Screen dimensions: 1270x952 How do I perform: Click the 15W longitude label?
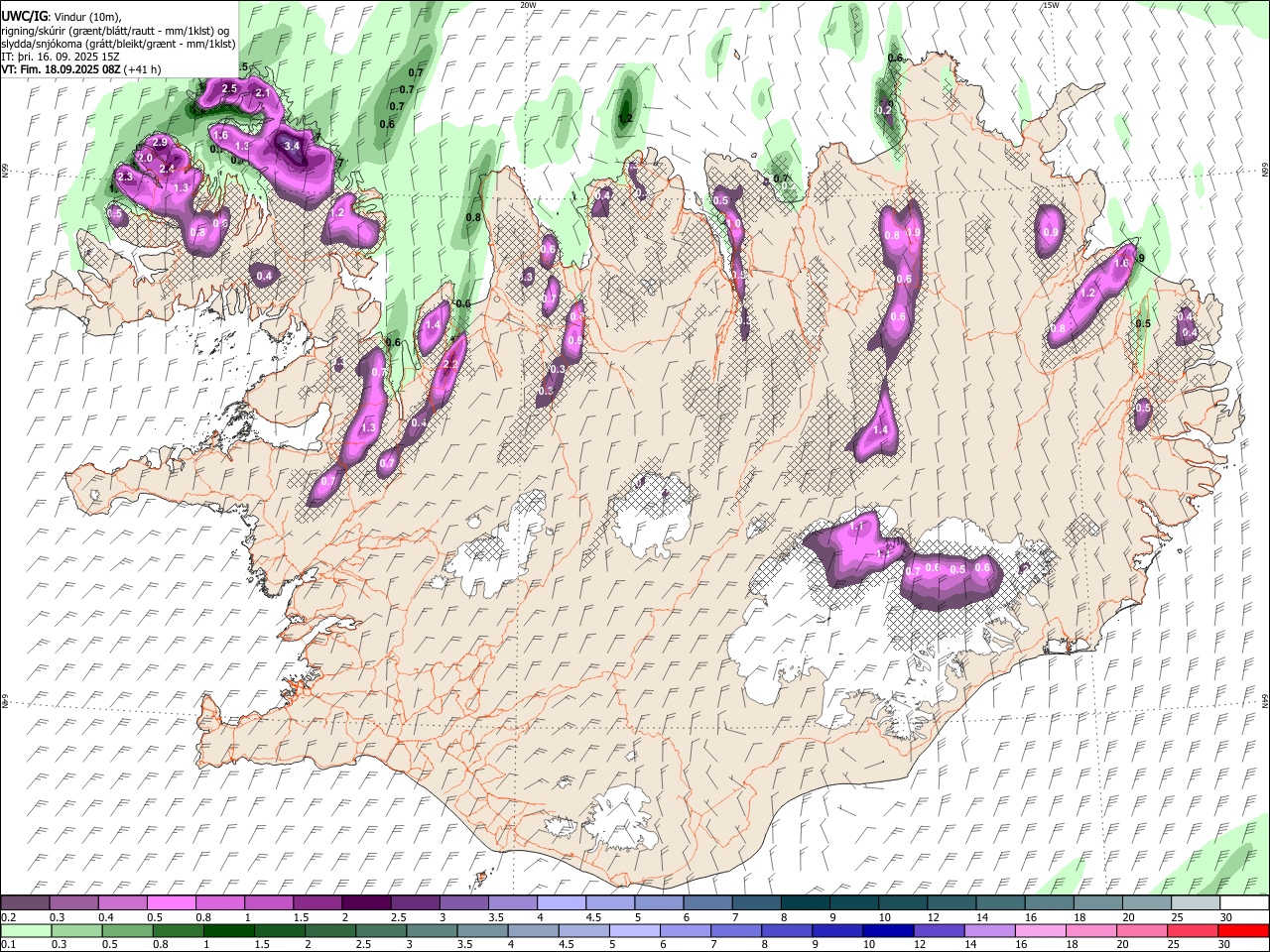(1051, 5)
